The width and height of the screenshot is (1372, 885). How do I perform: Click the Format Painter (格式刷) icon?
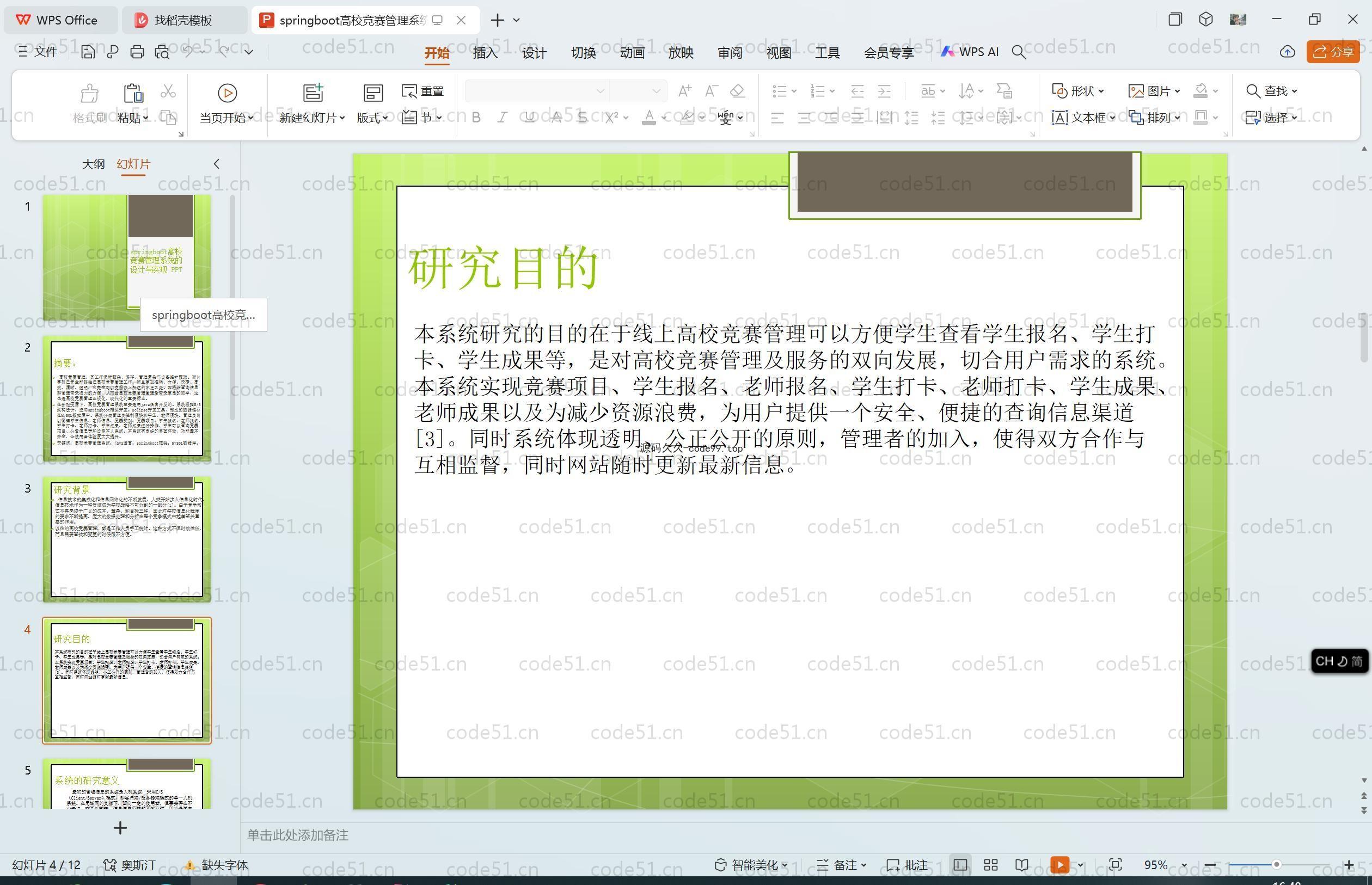coord(89,93)
